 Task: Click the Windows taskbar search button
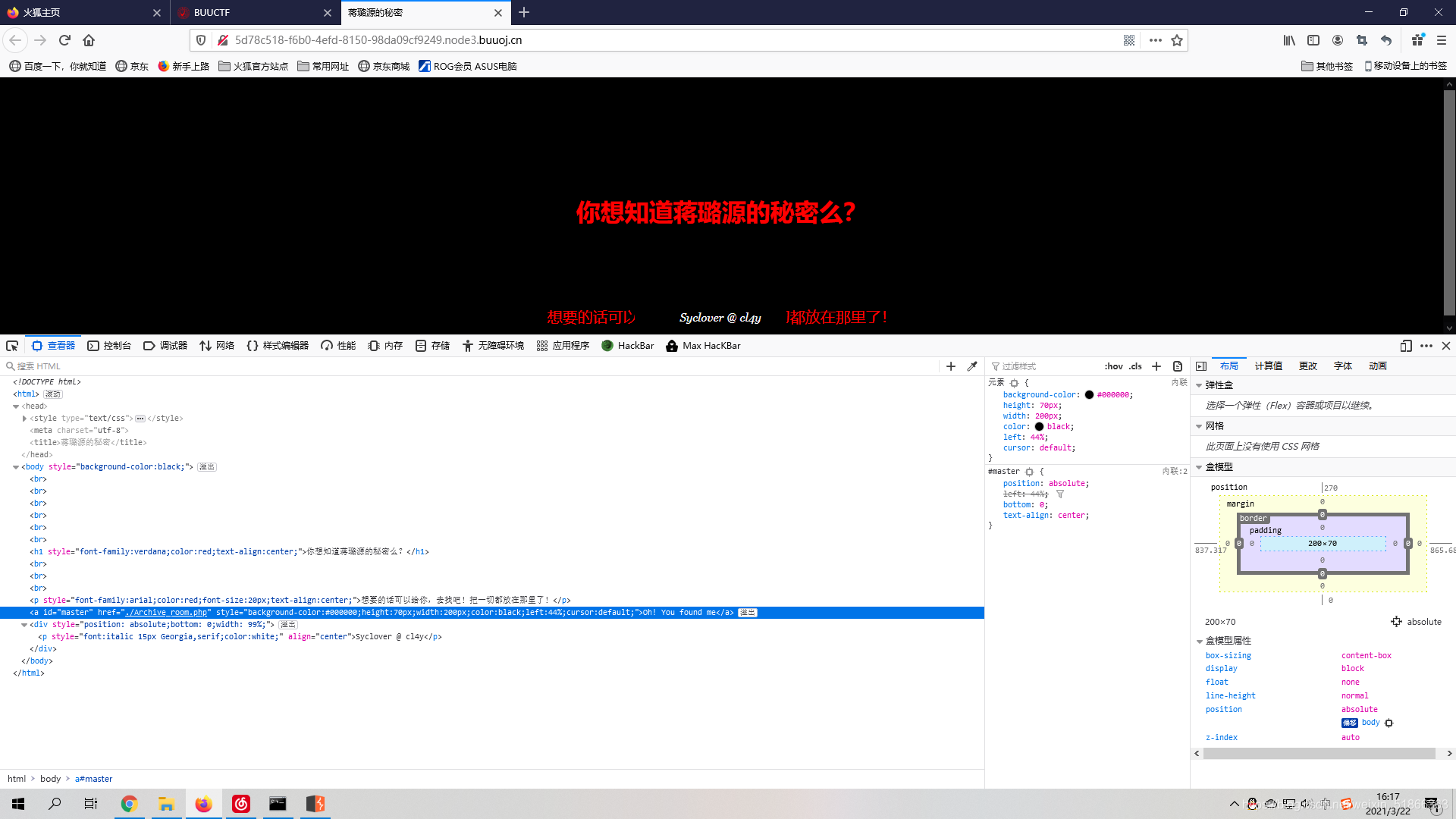pos(55,803)
